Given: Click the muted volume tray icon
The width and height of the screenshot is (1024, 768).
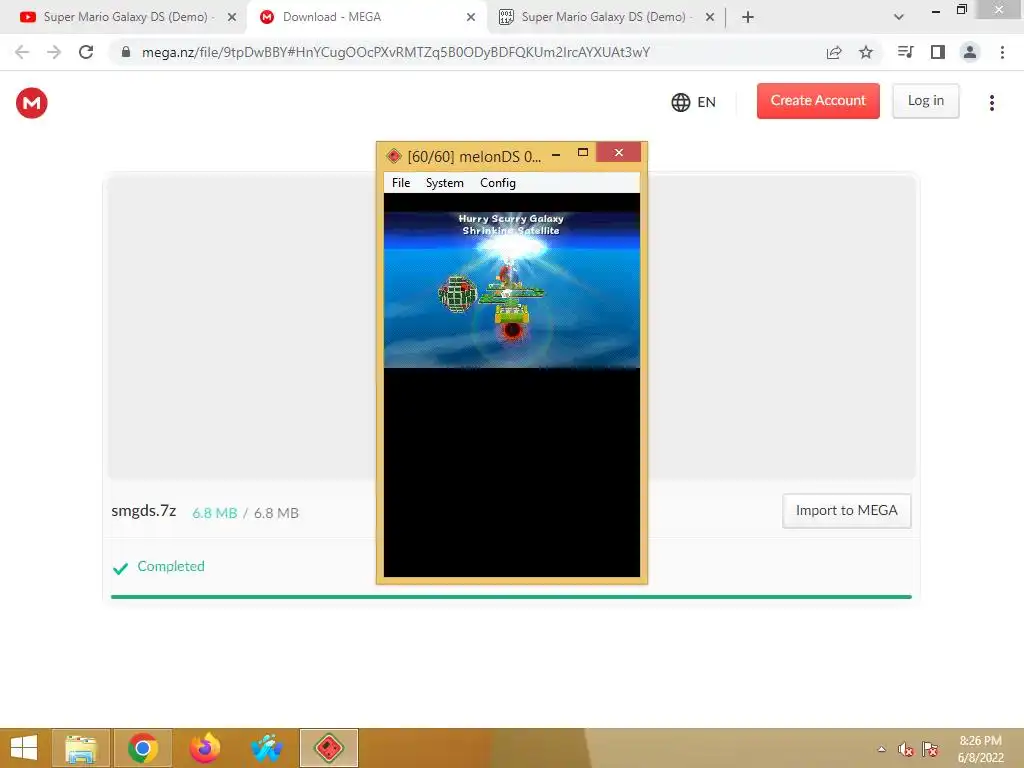Looking at the screenshot, I should pos(905,749).
